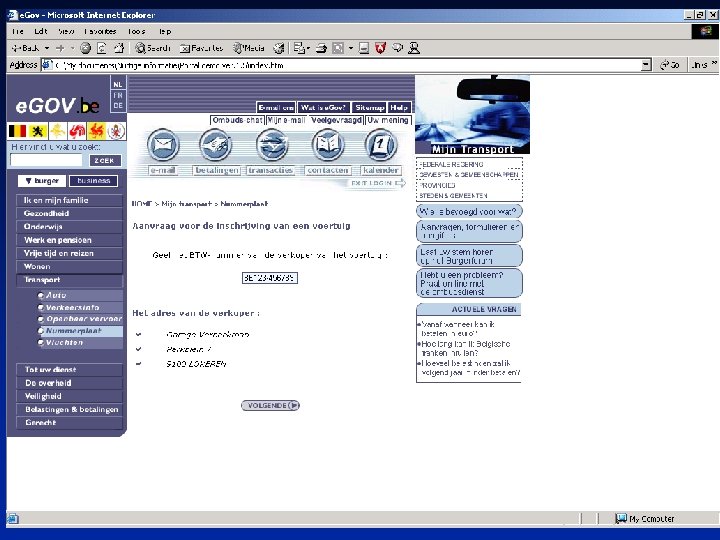Click the transacties round icon

(272, 145)
